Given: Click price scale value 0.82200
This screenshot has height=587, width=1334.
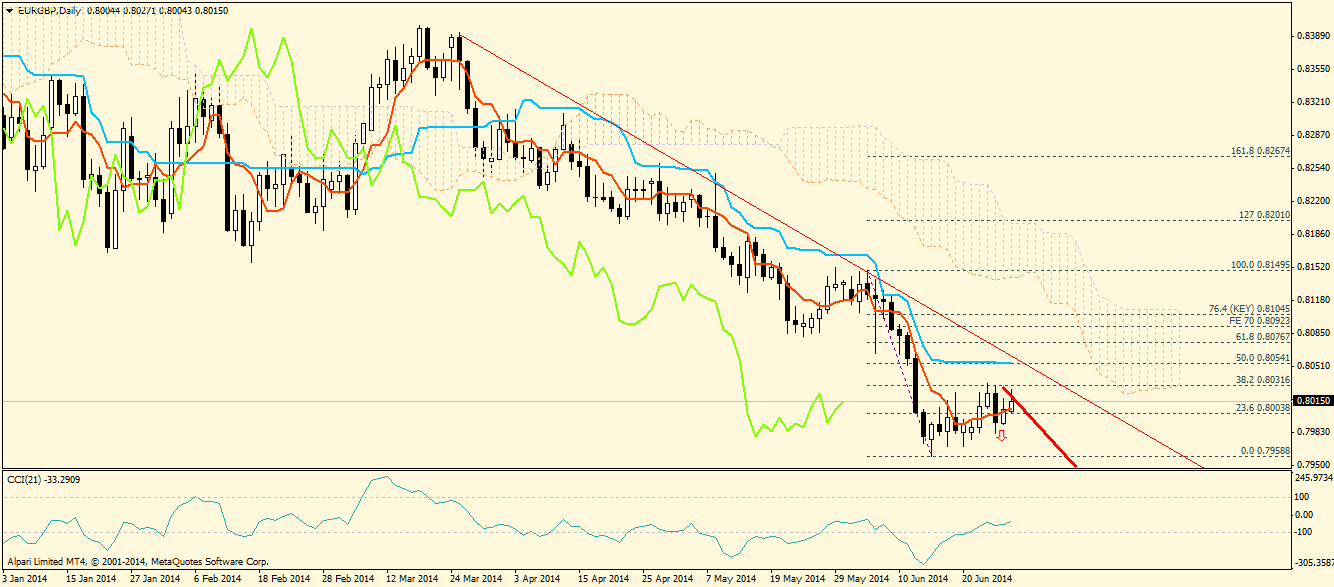Looking at the screenshot, I should click(x=1312, y=201).
